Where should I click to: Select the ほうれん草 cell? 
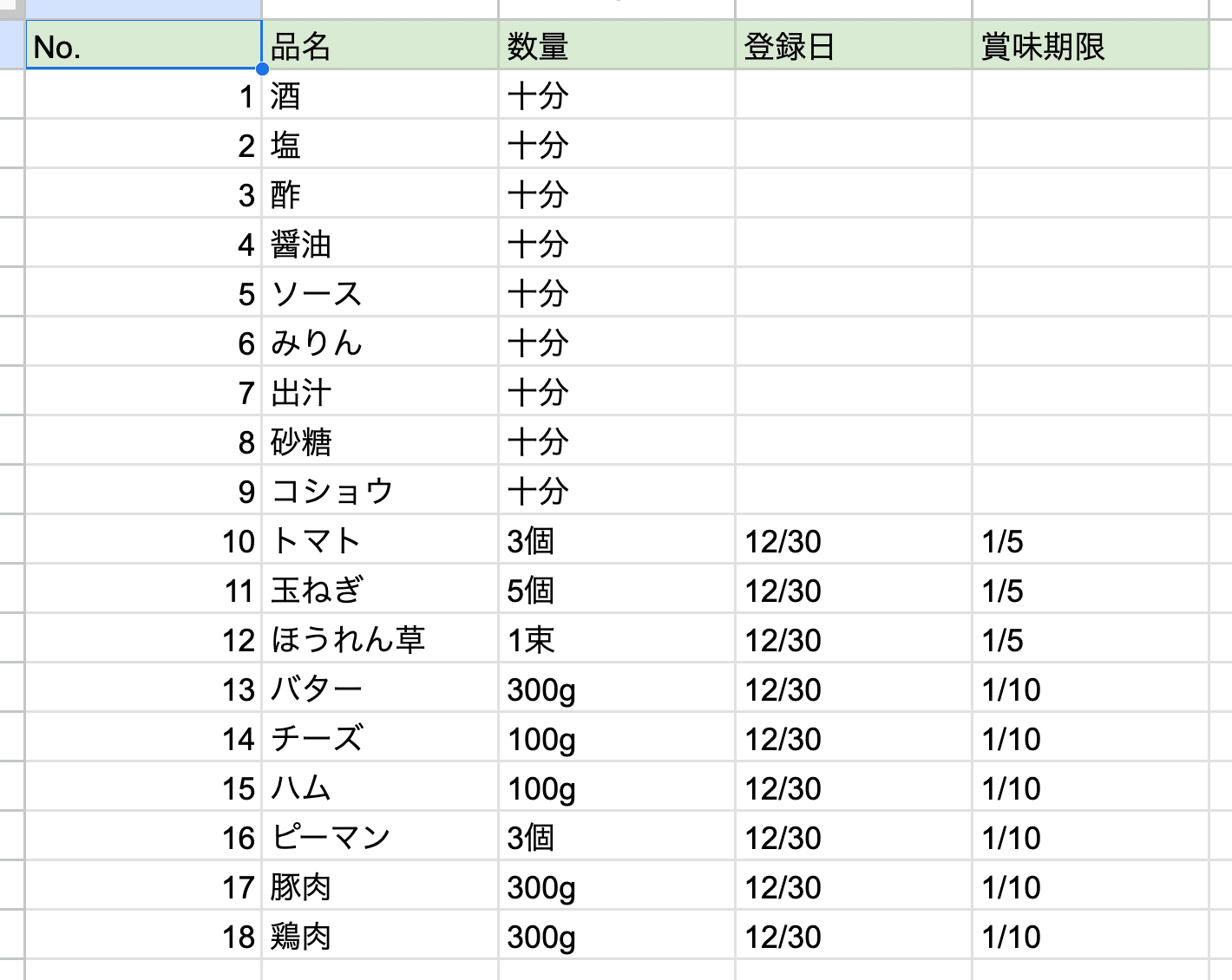(x=379, y=640)
